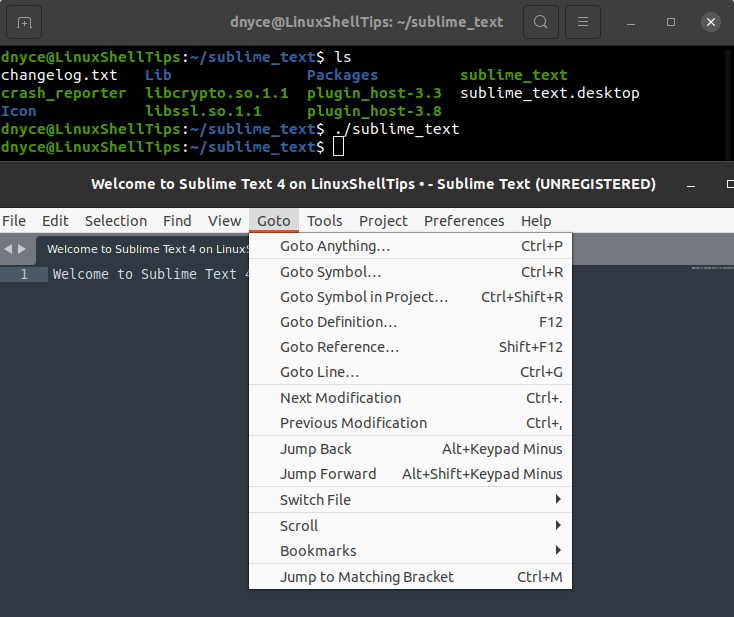The width and height of the screenshot is (734, 617).
Task: Select Previous Modification
Action: coord(411,423)
